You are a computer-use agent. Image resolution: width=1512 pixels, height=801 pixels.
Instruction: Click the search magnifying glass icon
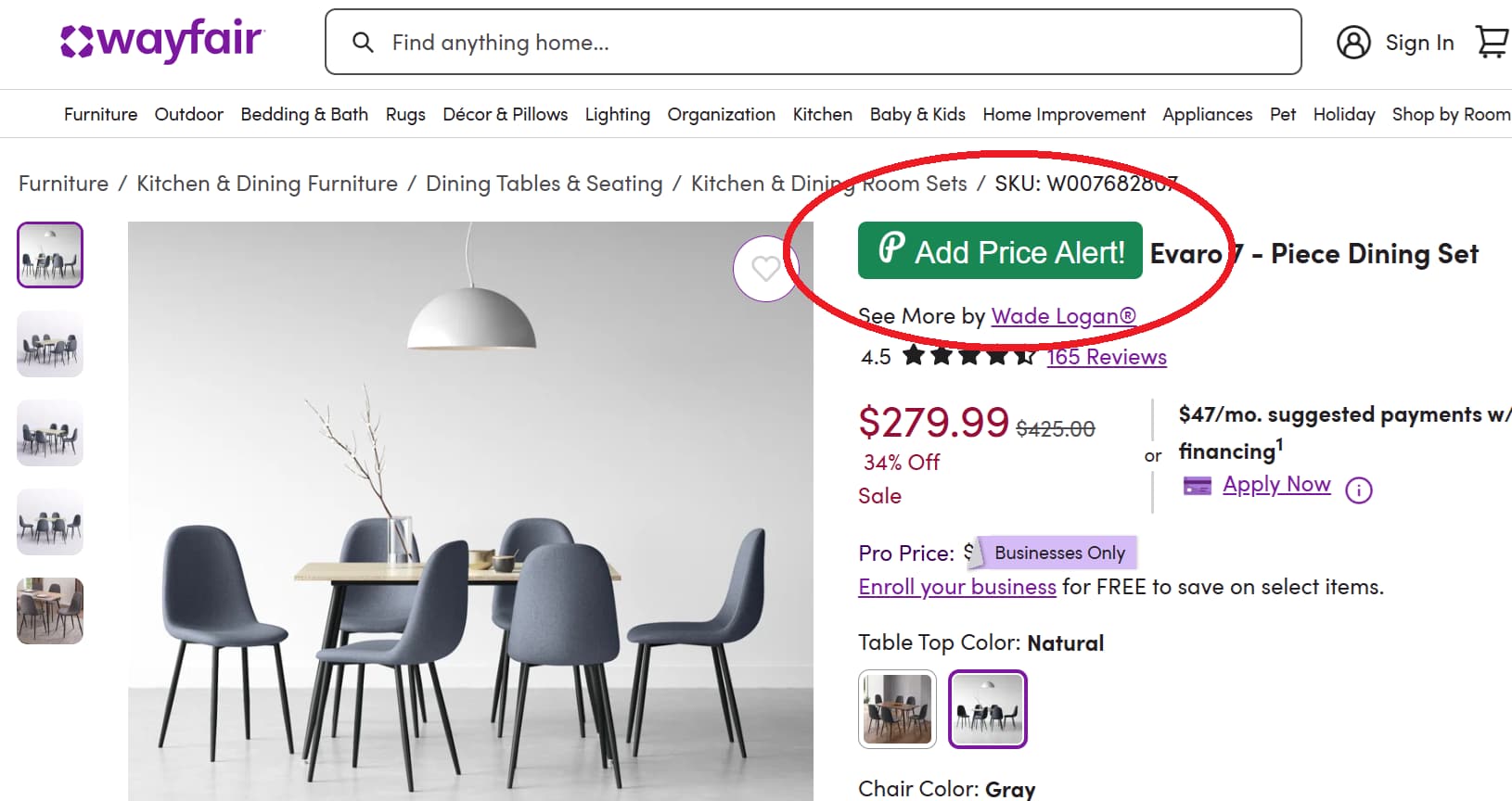[x=362, y=42]
